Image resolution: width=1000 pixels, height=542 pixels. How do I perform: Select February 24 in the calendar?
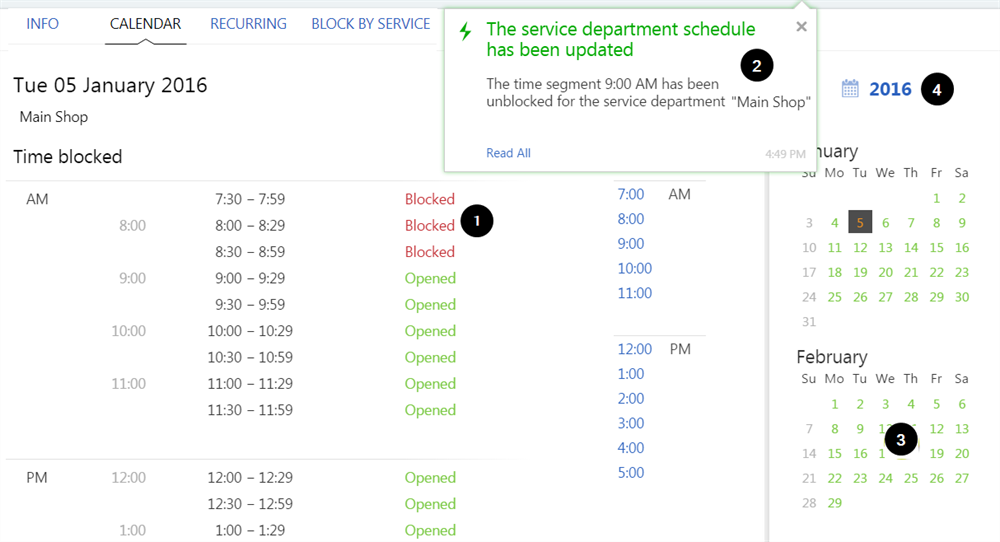(885, 478)
